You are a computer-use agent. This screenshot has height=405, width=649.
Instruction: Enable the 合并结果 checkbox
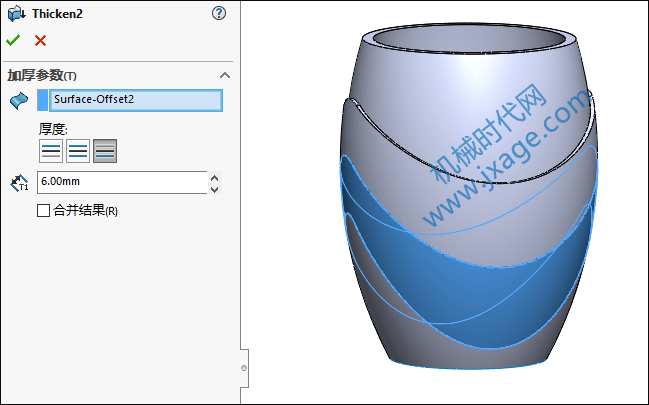coord(43,210)
